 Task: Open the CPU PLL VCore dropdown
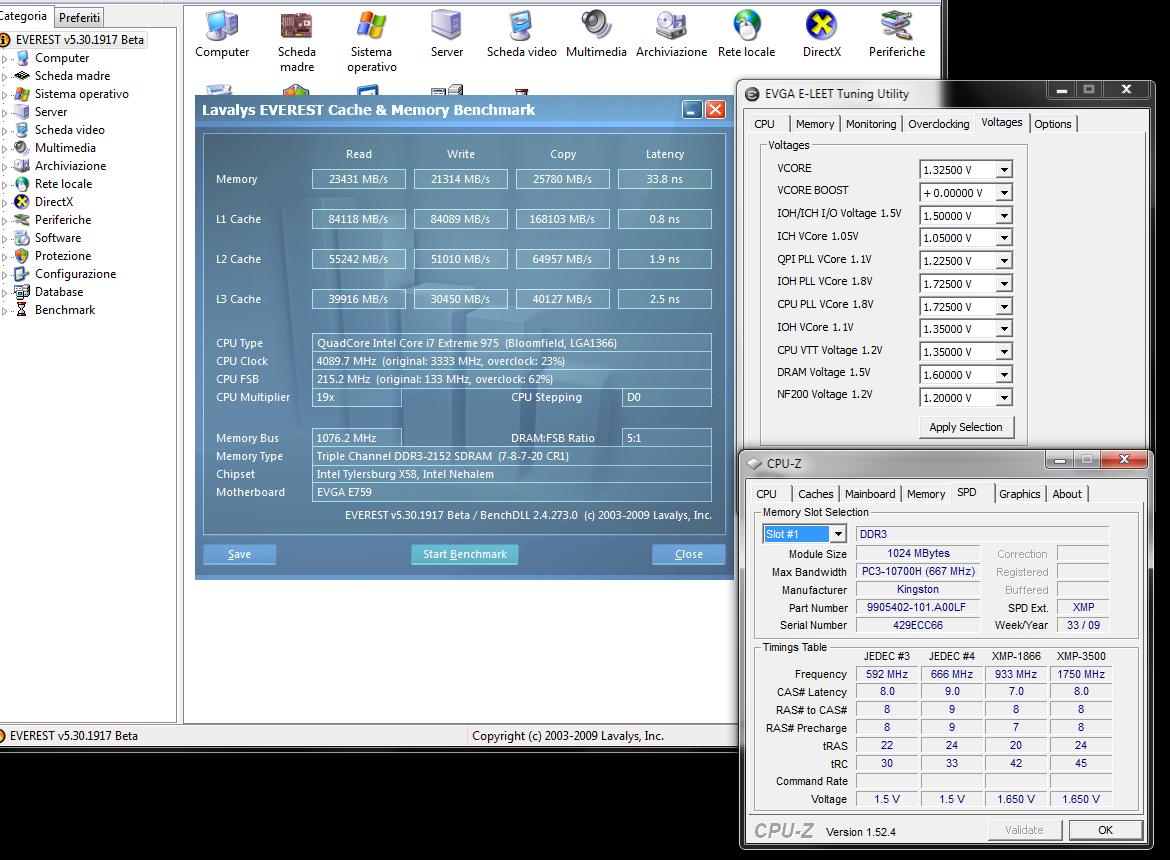click(1004, 307)
